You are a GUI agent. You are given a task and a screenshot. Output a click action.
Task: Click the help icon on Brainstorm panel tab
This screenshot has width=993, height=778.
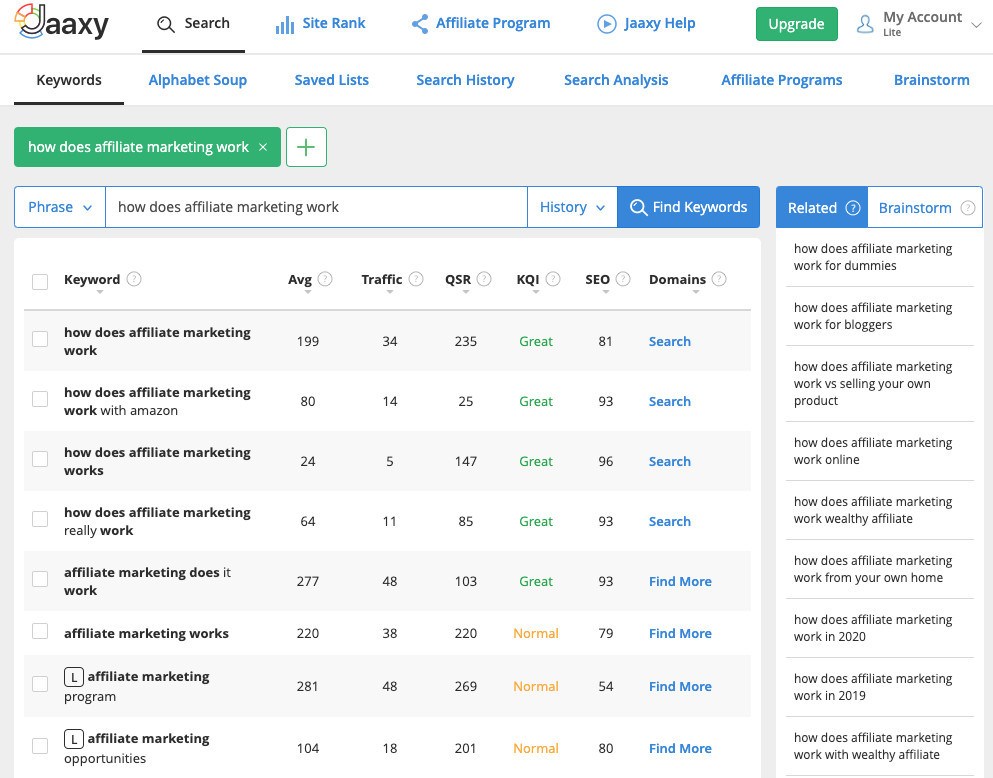[x=968, y=208]
